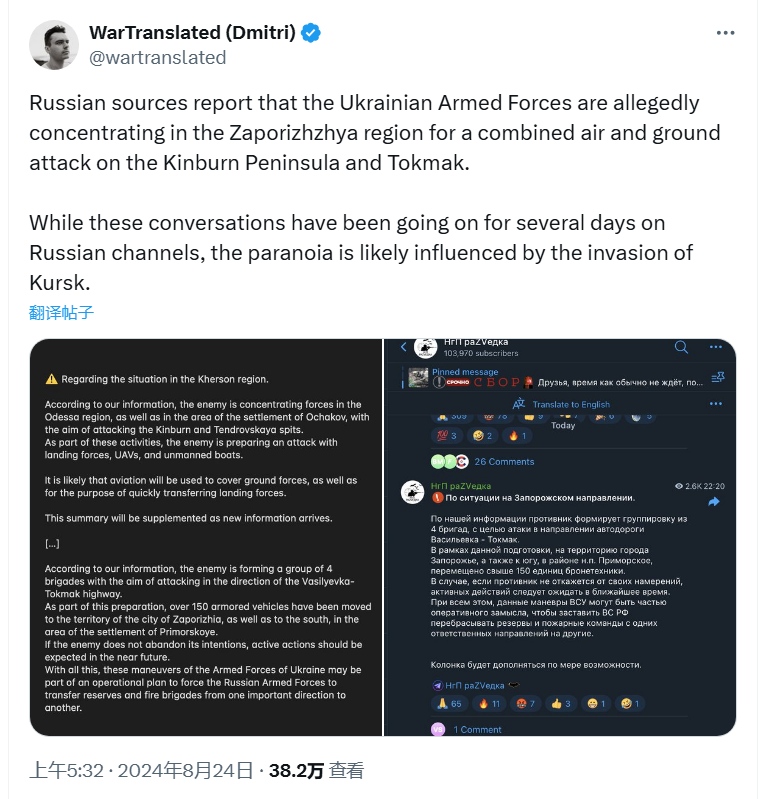Click the НгП раZVедка post avatar
Viewport: 767px width, 799px height.
click(412, 491)
